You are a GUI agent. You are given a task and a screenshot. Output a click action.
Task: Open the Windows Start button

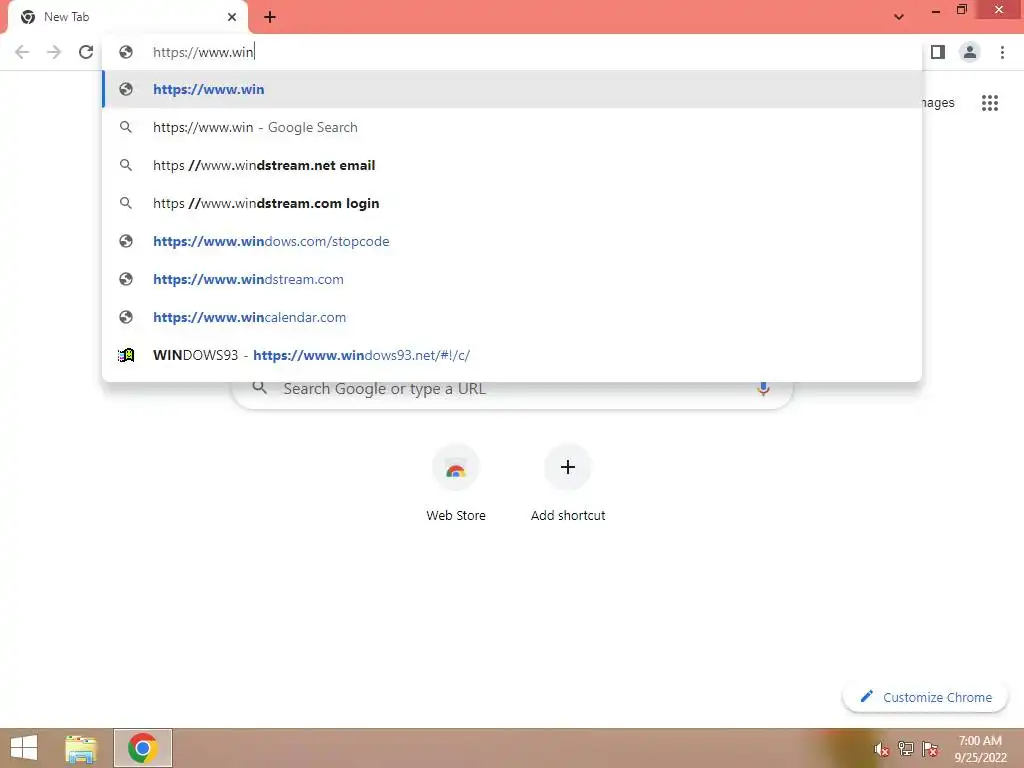coord(24,748)
